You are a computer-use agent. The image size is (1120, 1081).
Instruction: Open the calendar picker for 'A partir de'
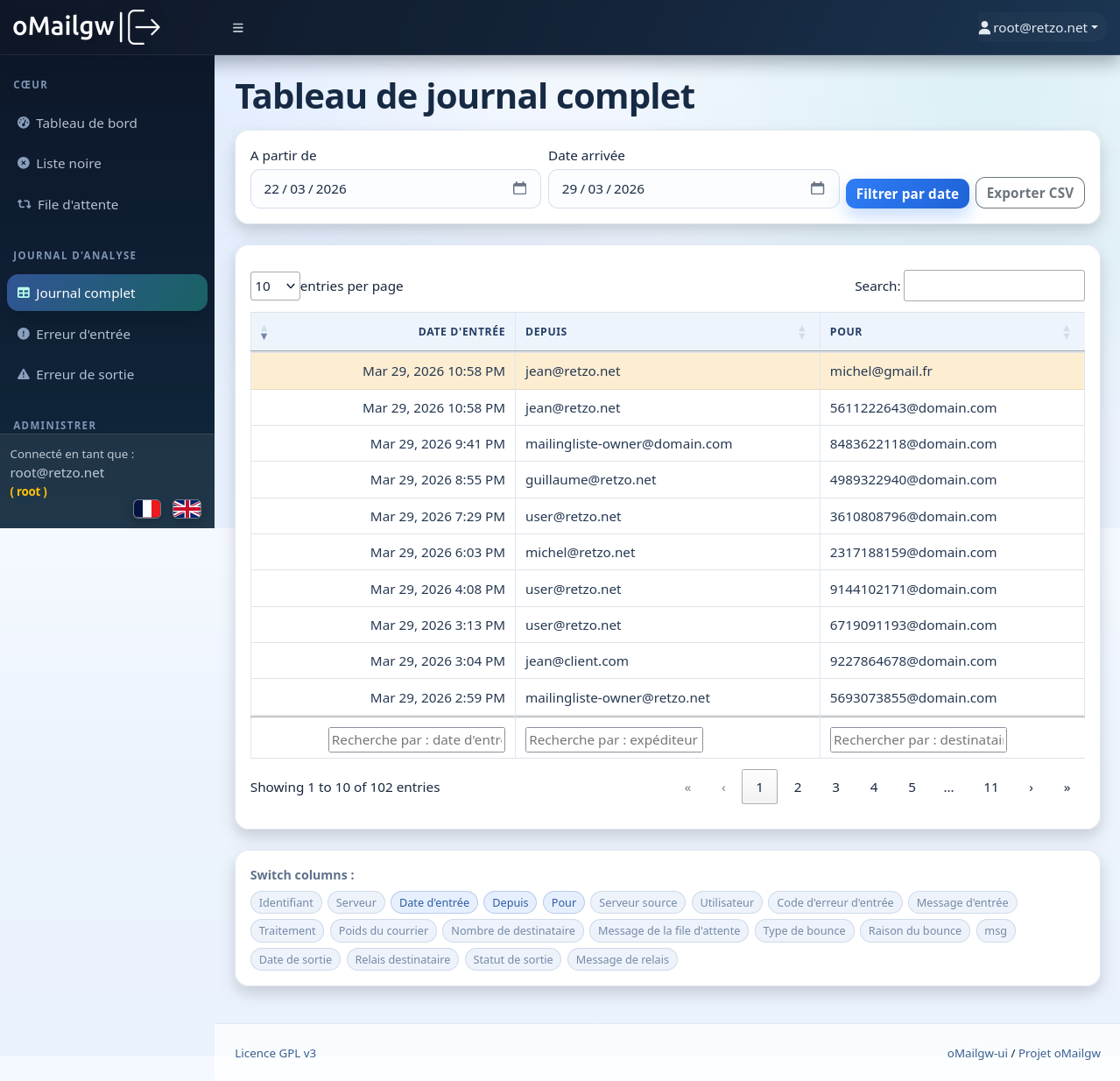pyautogui.click(x=519, y=188)
